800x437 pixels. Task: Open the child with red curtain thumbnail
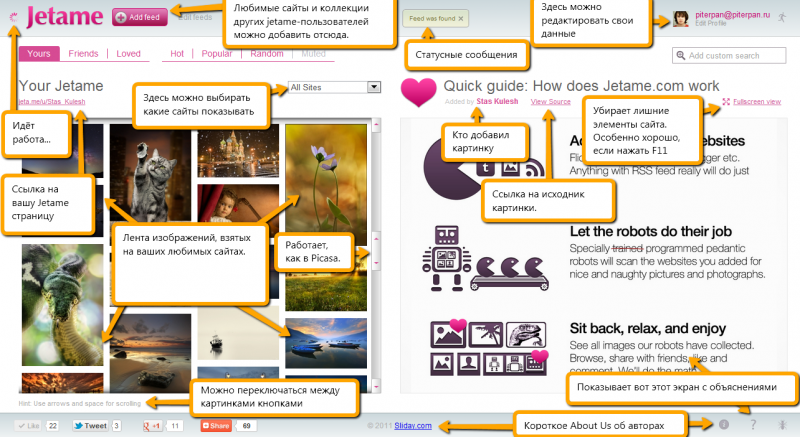point(238,203)
